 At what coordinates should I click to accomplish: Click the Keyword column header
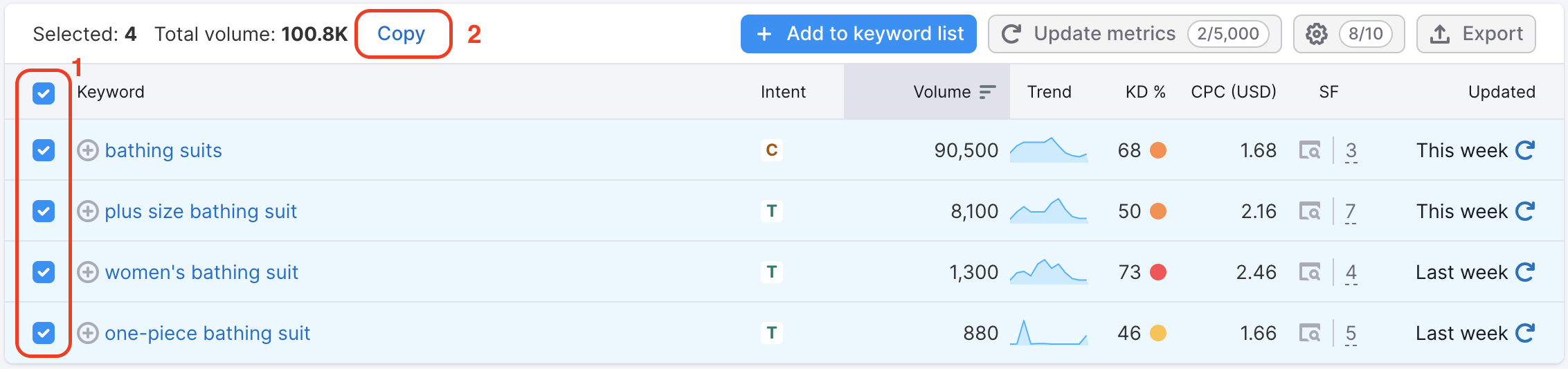111,91
